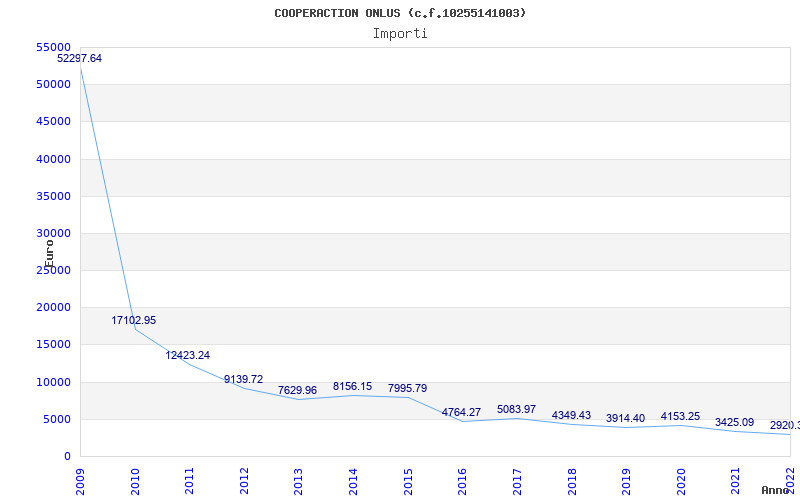Click the 52297.64 data label for 2009
Viewport: 800px width, 500px height.
click(x=79, y=59)
